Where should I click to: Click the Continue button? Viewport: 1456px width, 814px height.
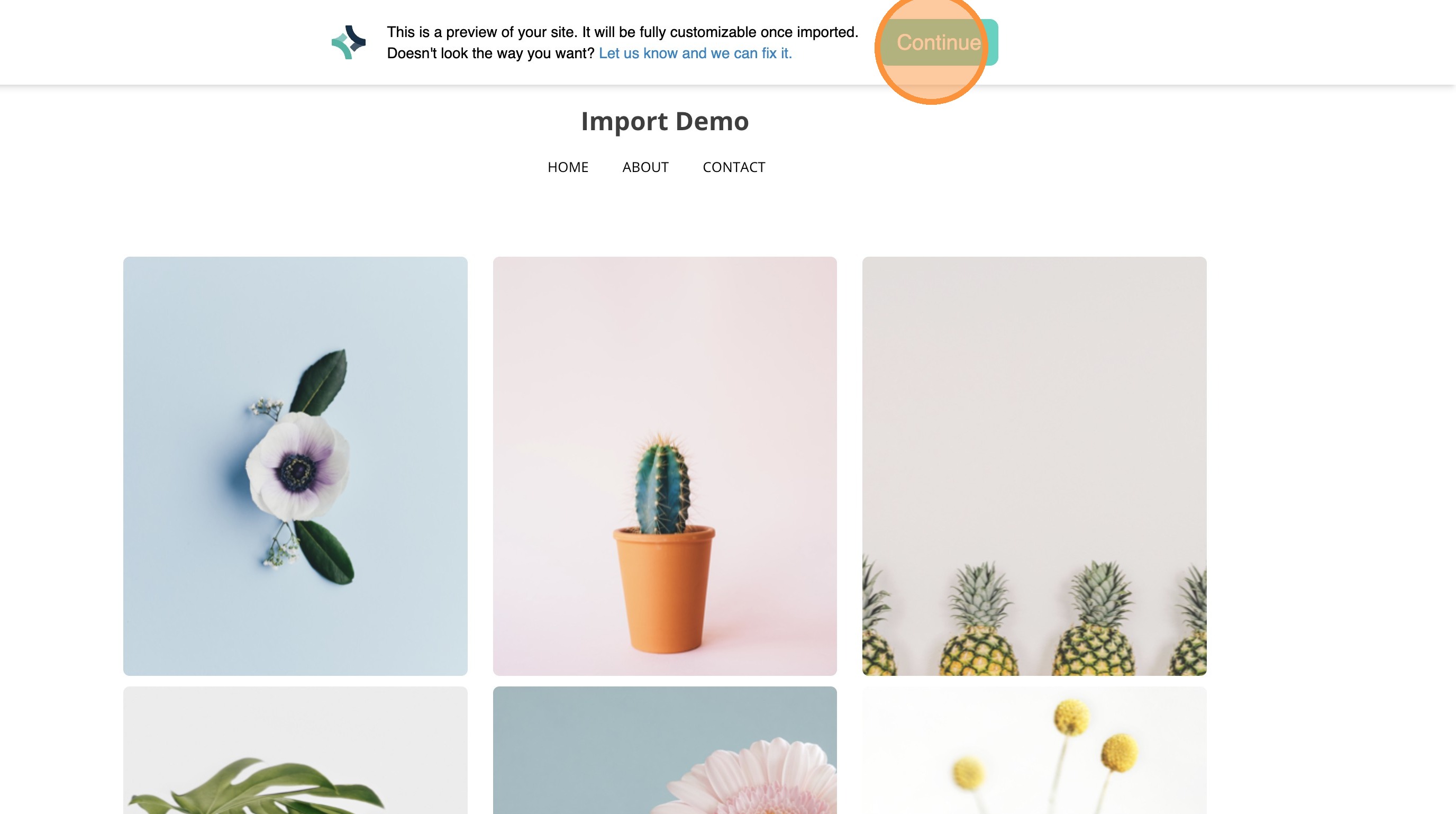pos(939,42)
